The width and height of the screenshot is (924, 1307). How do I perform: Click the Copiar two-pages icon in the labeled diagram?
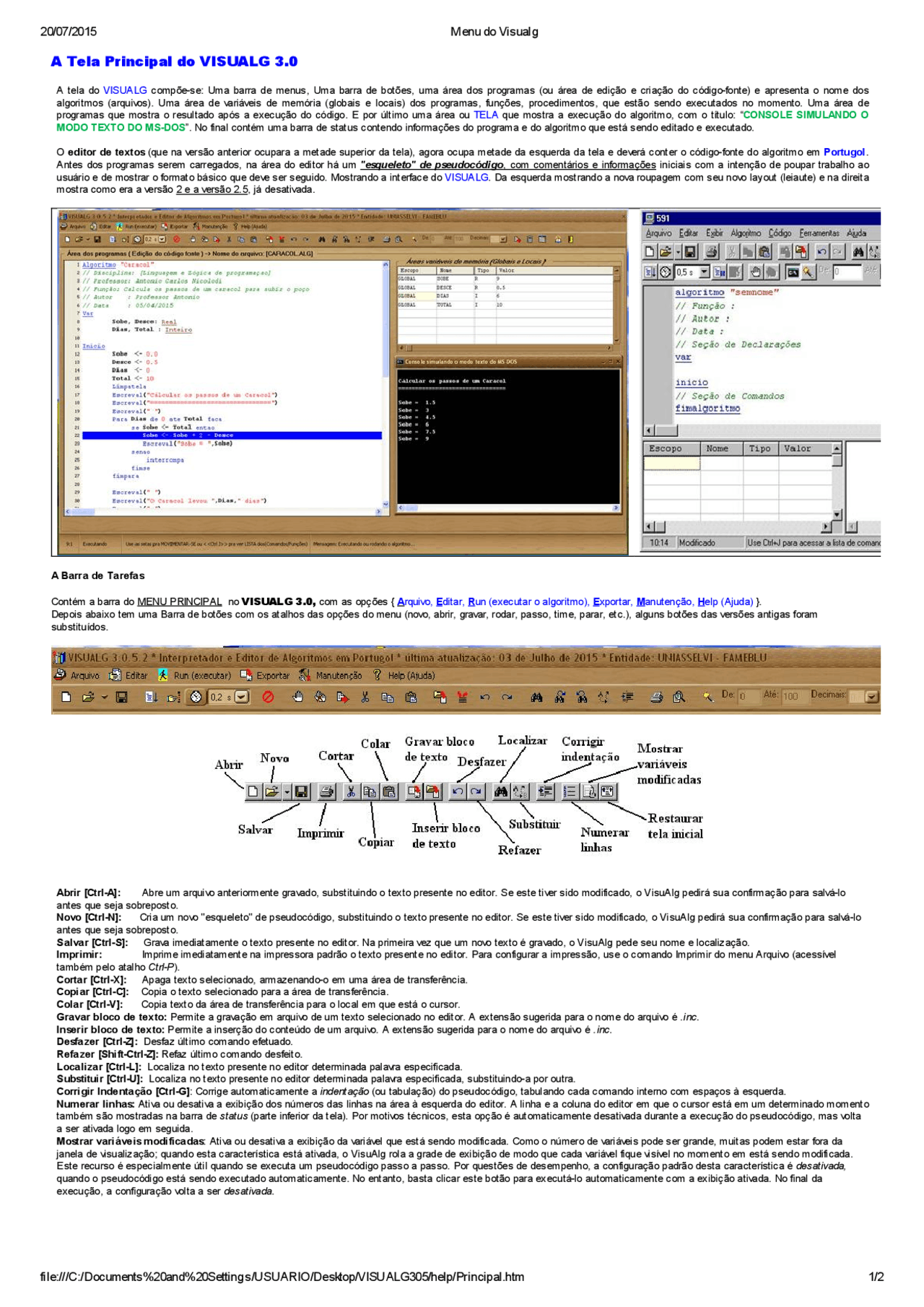point(370,792)
